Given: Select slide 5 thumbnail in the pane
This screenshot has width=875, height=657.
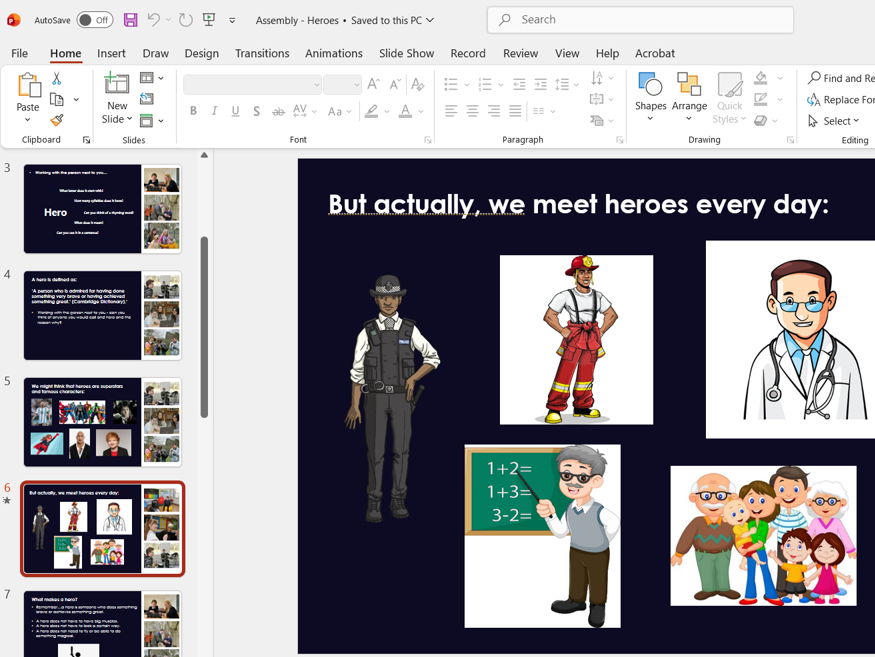Looking at the screenshot, I should 103,421.
